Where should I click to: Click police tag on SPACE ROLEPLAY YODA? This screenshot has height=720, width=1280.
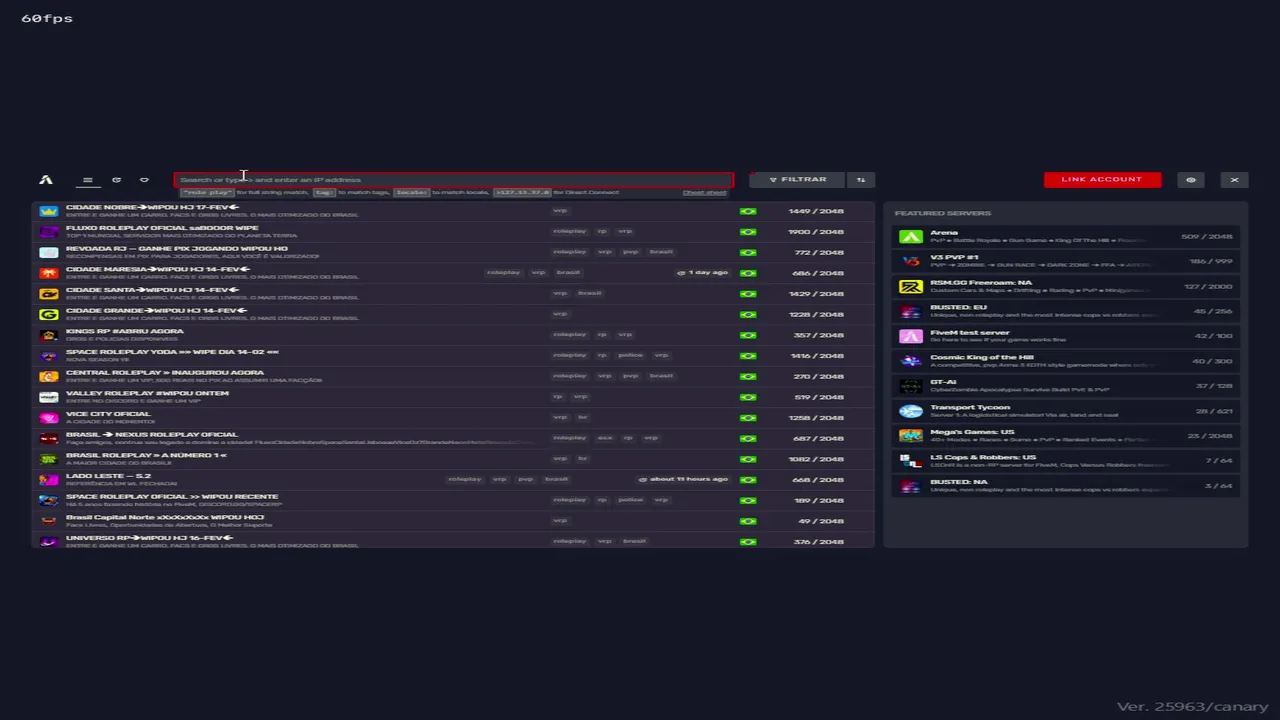[630, 355]
